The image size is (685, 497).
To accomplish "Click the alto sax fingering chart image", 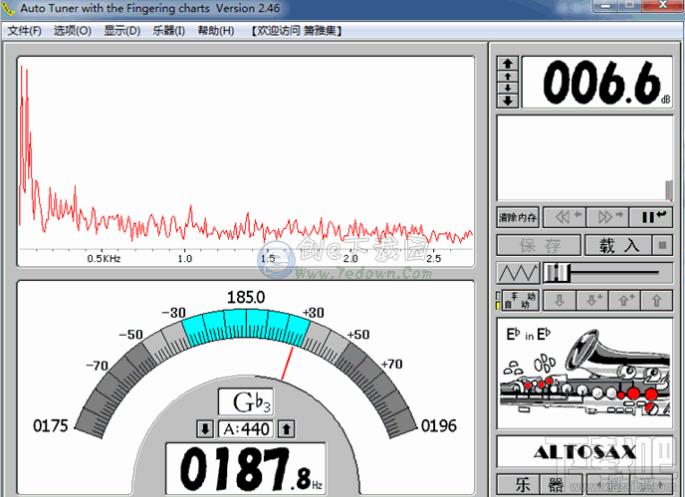I will (x=585, y=373).
